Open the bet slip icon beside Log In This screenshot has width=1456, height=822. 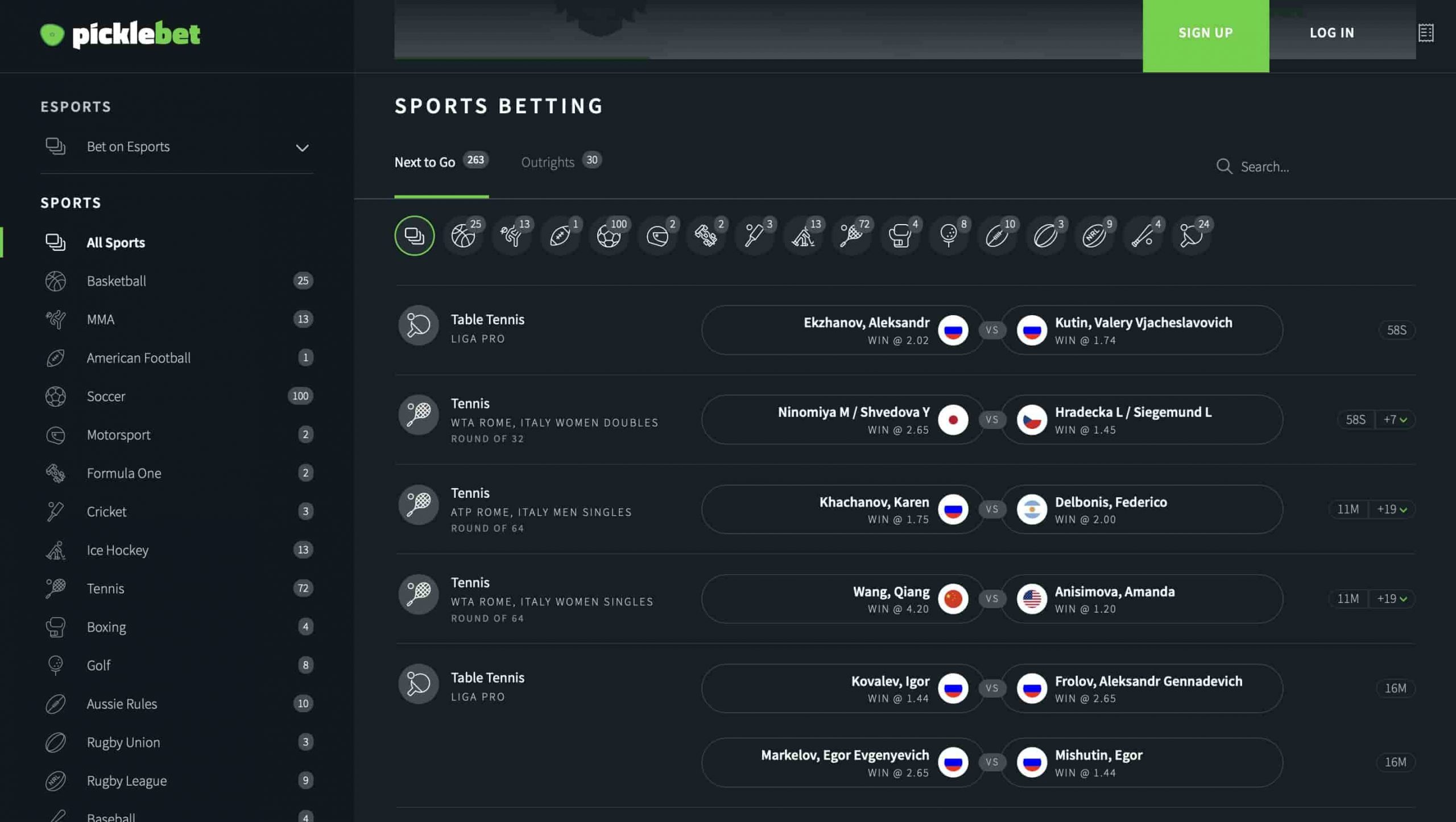(x=1425, y=33)
